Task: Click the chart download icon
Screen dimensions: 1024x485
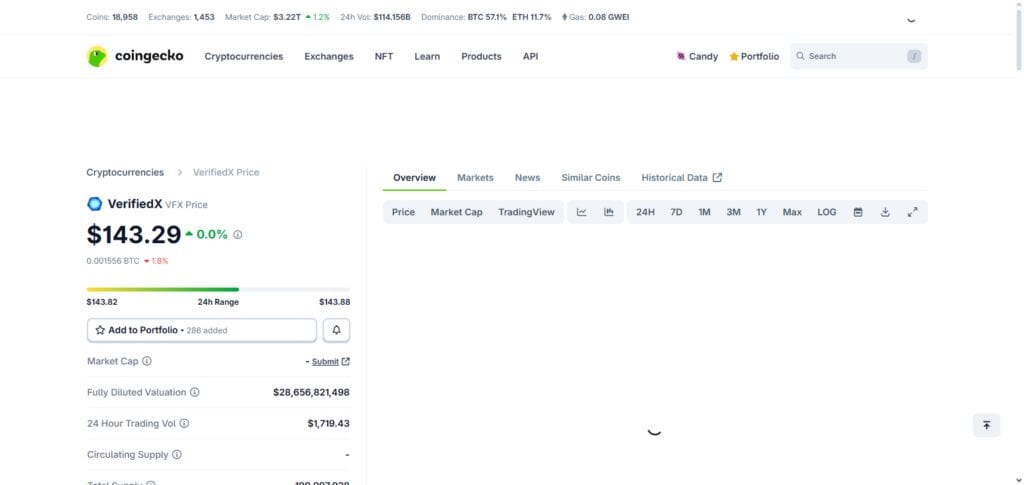Action: click(886, 212)
